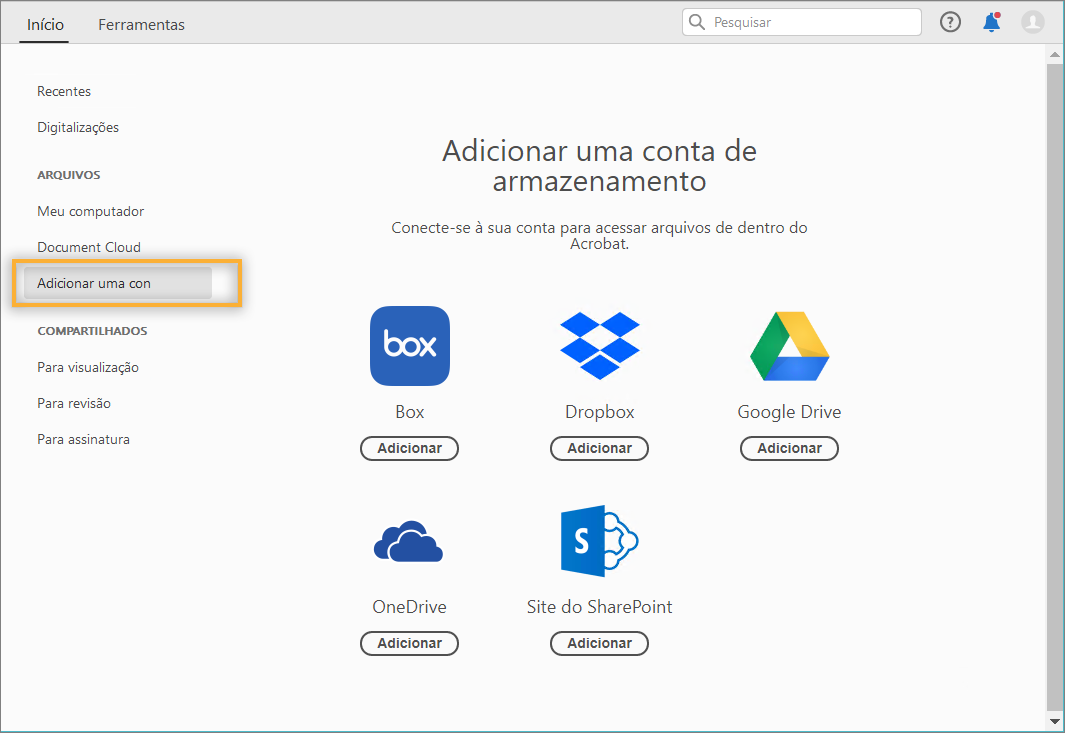The height and width of the screenshot is (733, 1065).
Task: Click the SharePoint site logo
Action: [600, 541]
